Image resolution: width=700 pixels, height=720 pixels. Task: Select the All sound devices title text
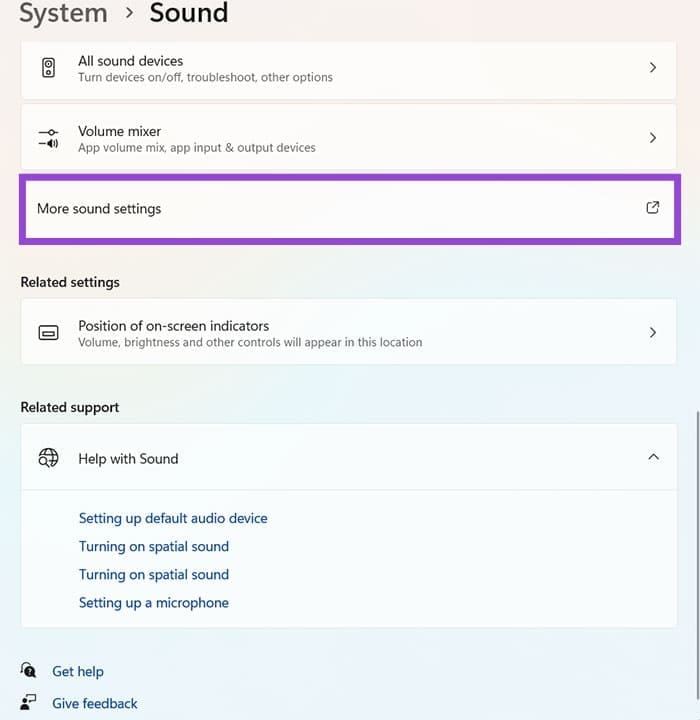130,61
